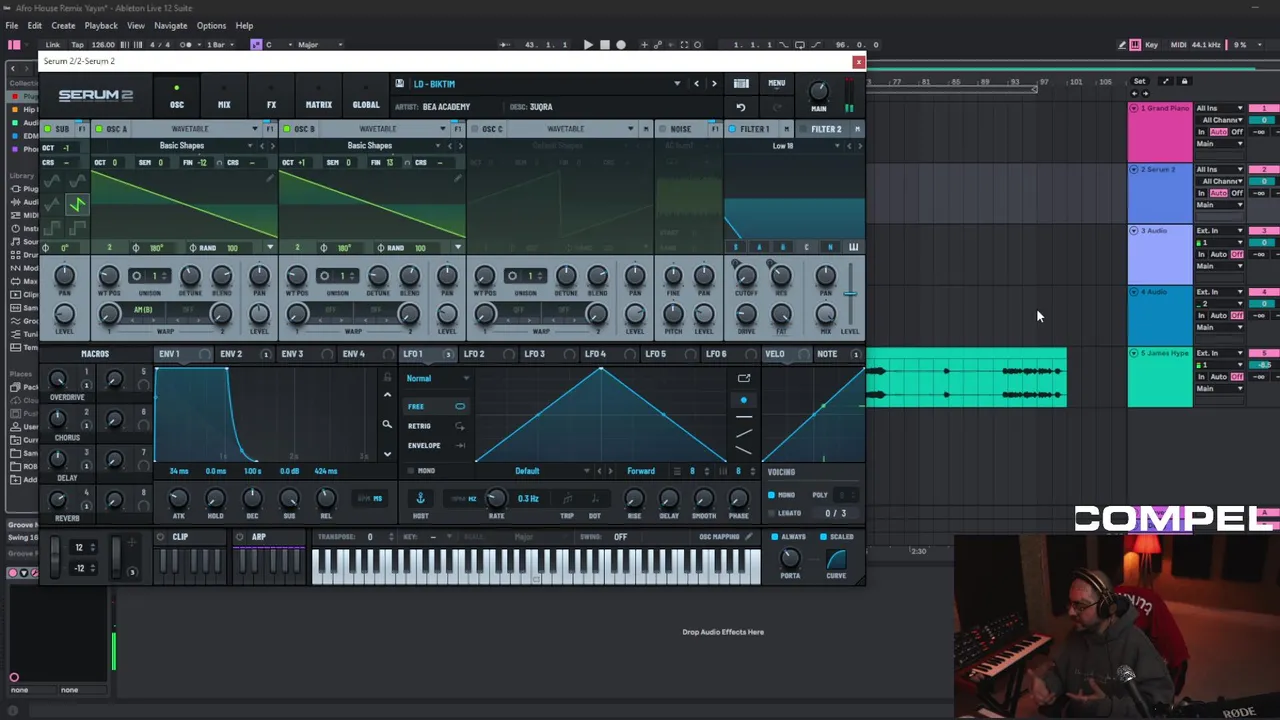Open the Create menu
The height and width of the screenshot is (720, 1280).
pyautogui.click(x=63, y=25)
